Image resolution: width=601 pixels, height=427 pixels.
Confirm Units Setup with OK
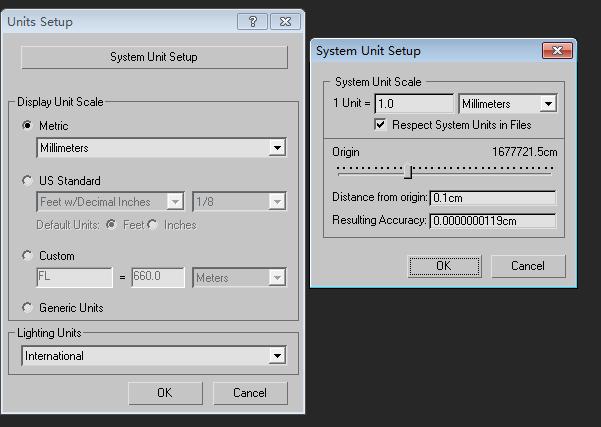coord(165,393)
